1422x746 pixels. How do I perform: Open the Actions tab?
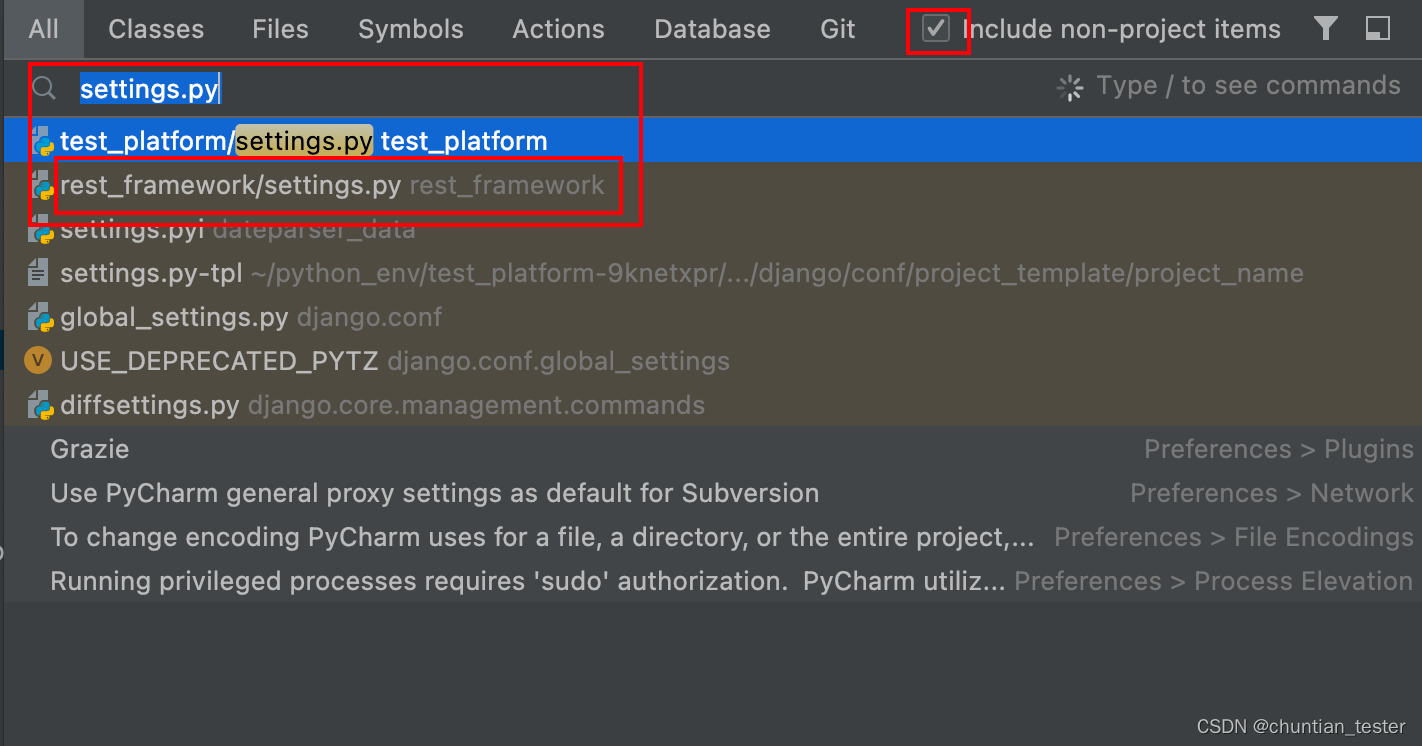click(558, 29)
